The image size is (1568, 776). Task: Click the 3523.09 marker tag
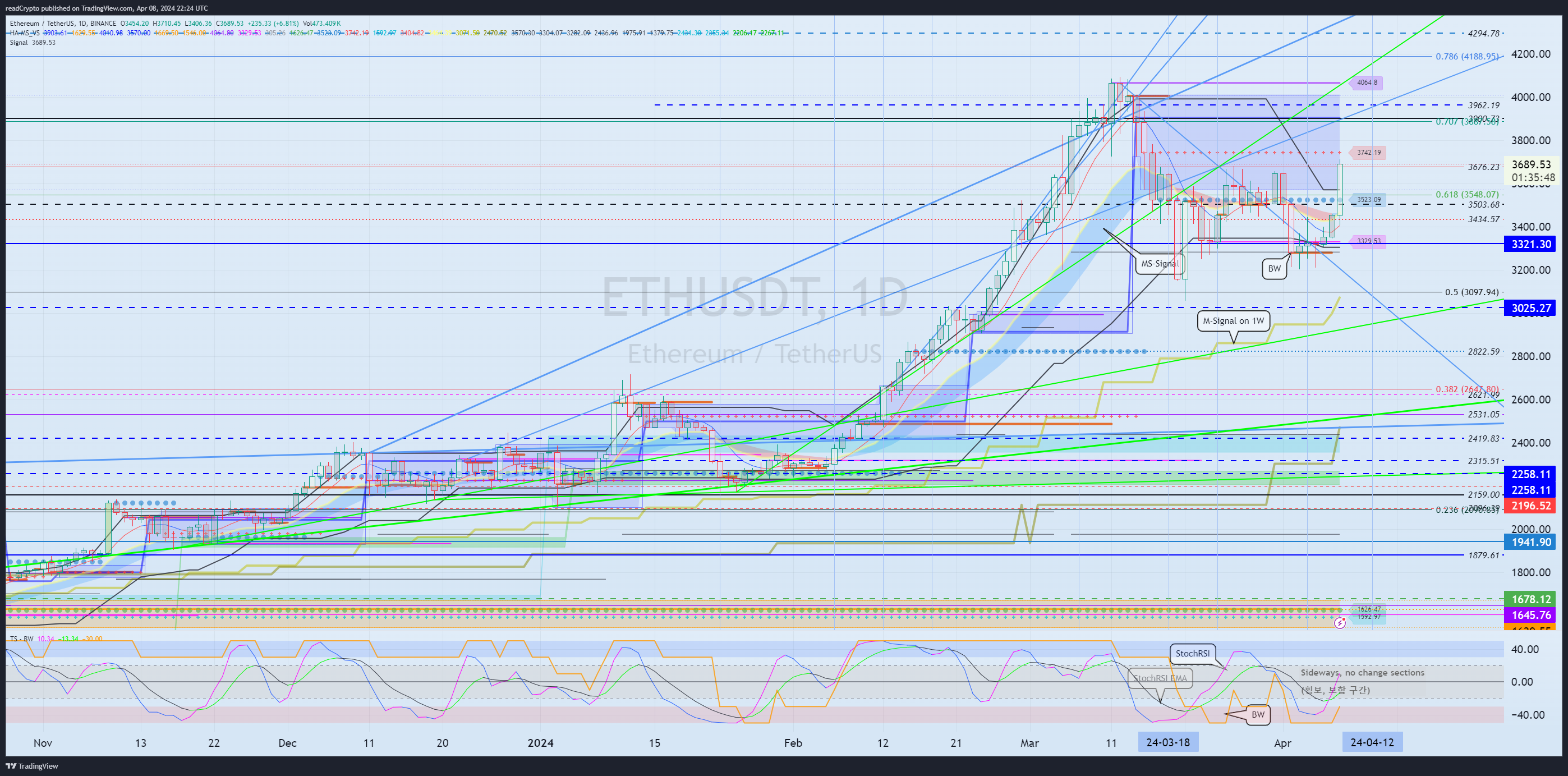point(1368,200)
